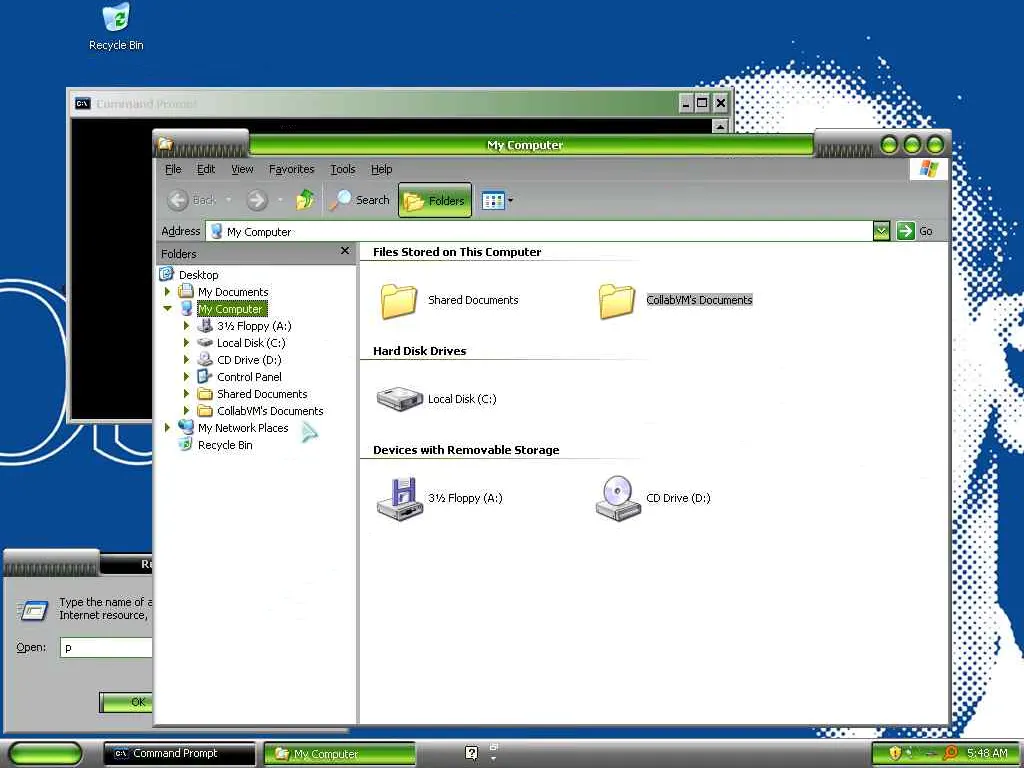Click the Search magnifier toolbar button

pyautogui.click(x=359, y=200)
